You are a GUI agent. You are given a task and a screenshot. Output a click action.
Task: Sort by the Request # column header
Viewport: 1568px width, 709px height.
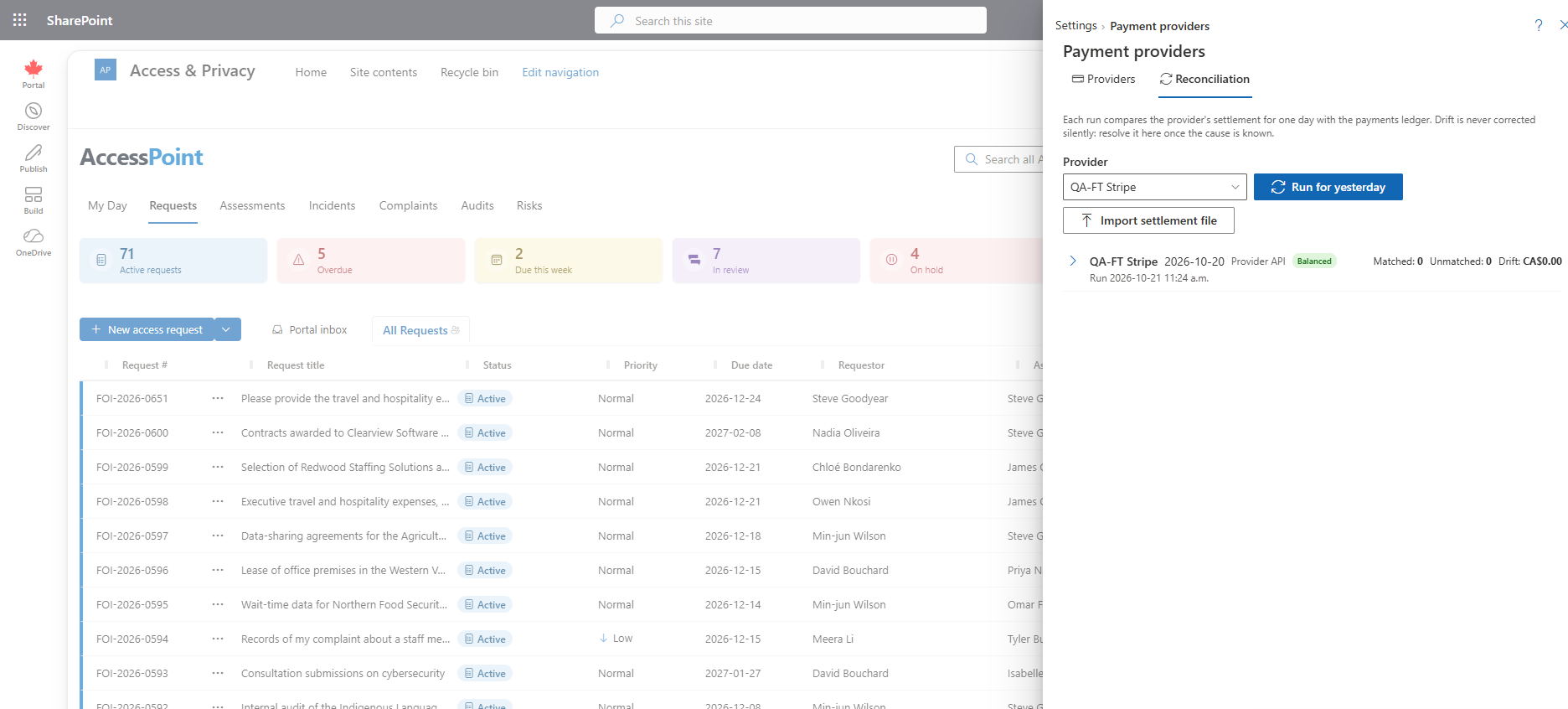click(145, 365)
